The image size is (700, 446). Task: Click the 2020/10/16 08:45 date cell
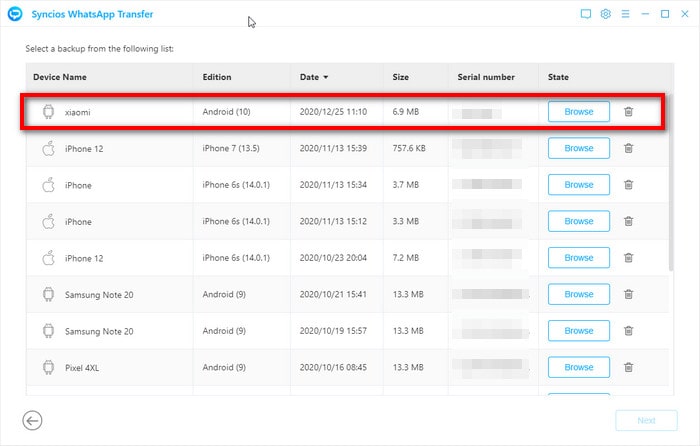(x=333, y=367)
